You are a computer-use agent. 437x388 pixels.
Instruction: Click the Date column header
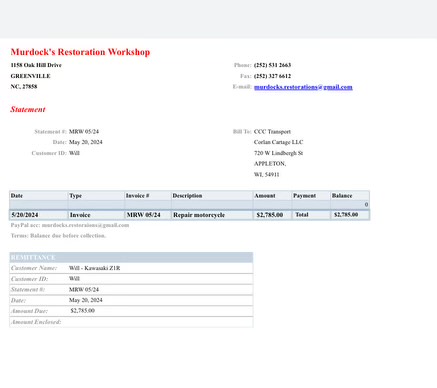click(17, 196)
